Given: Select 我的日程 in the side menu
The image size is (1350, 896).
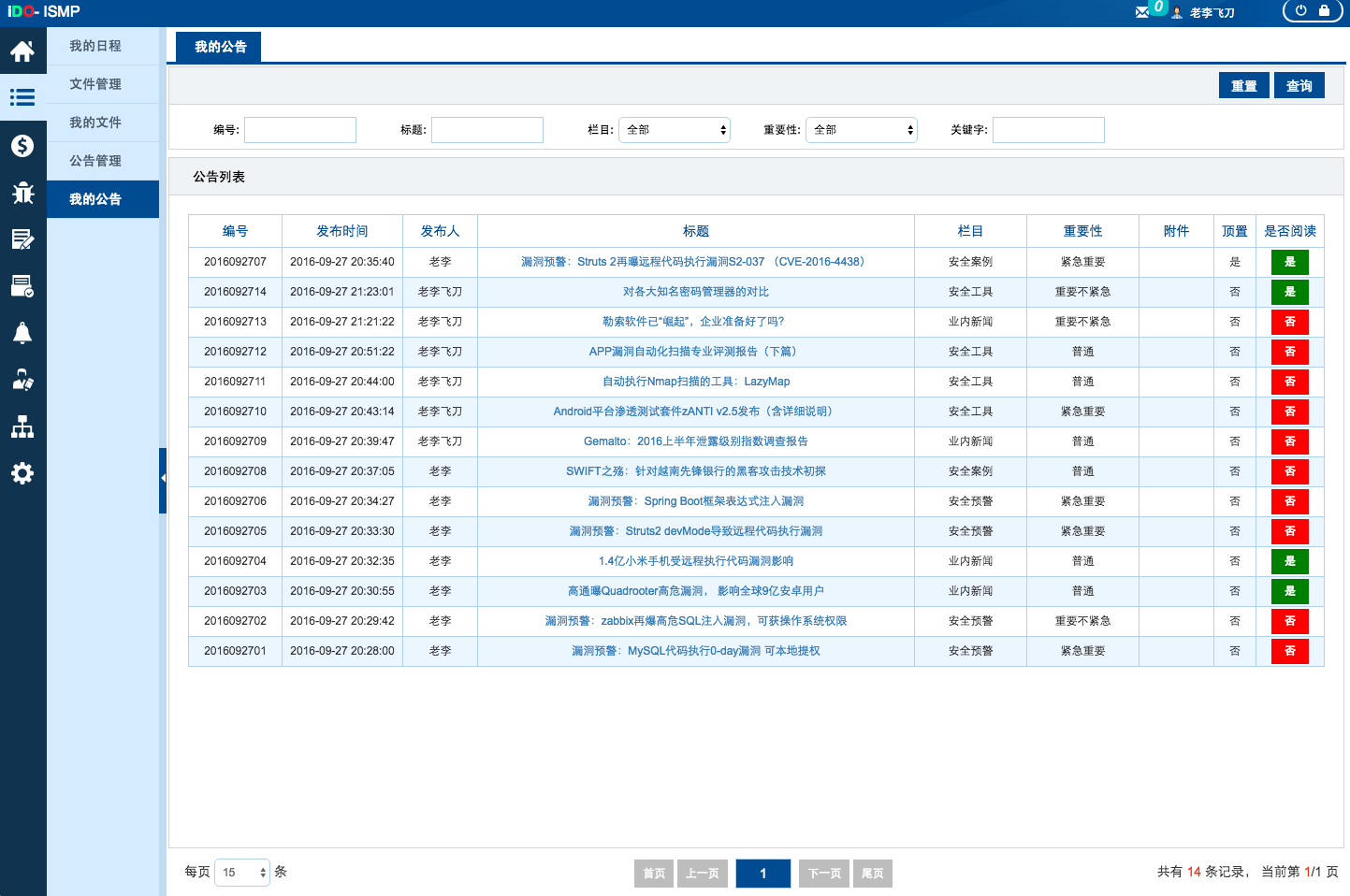Looking at the screenshot, I should (x=95, y=46).
